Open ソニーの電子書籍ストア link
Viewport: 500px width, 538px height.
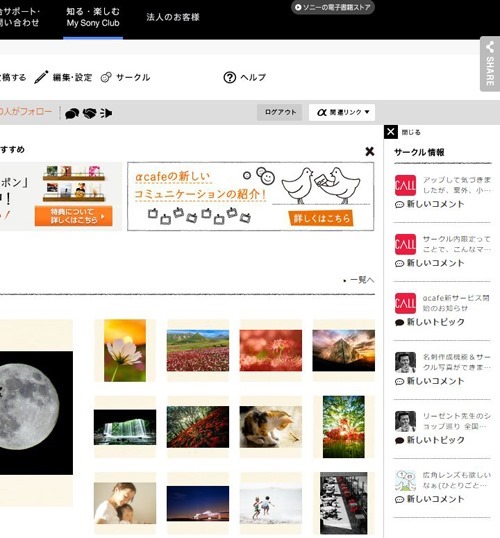(x=333, y=7)
